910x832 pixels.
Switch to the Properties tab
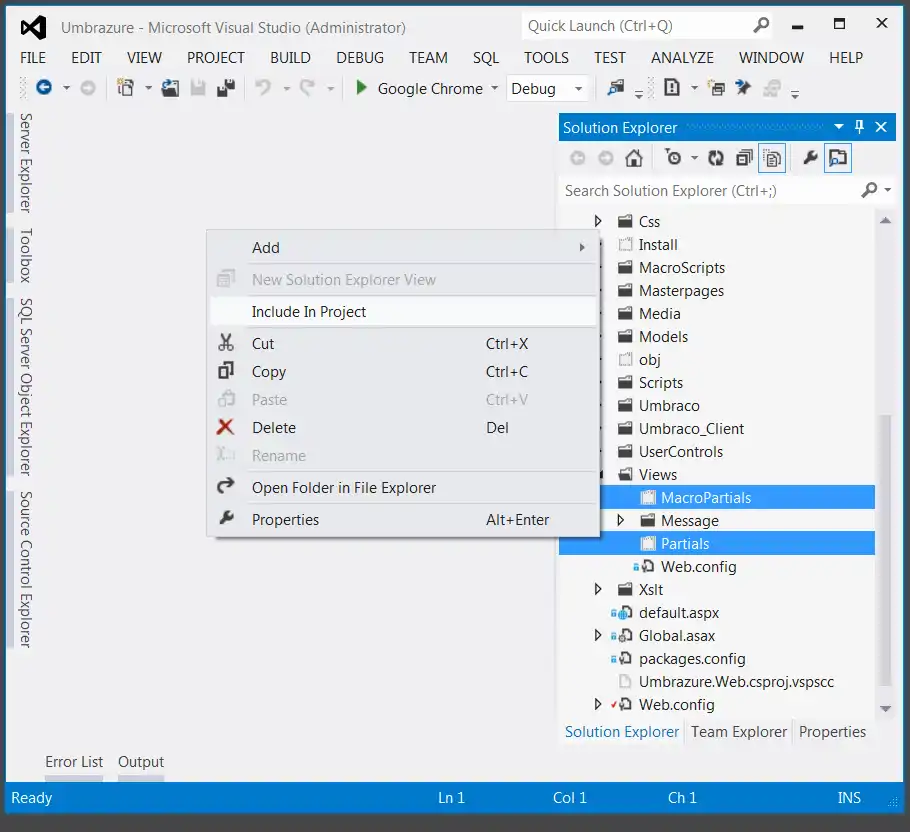[x=832, y=732]
